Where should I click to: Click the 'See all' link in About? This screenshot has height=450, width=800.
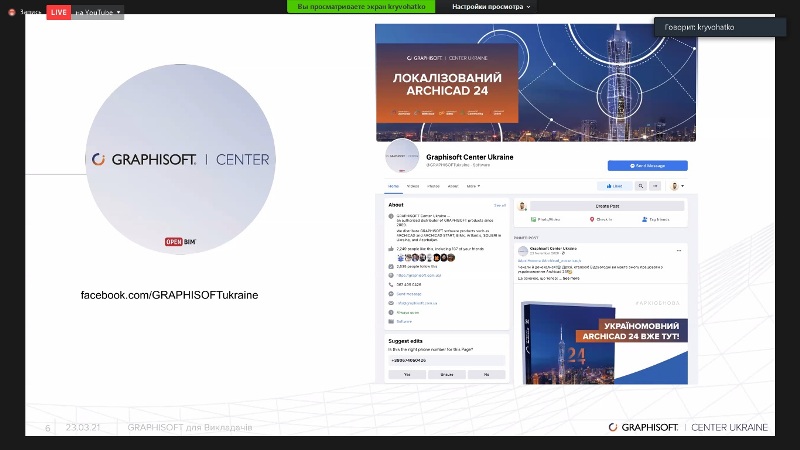pyautogui.click(x=499, y=205)
